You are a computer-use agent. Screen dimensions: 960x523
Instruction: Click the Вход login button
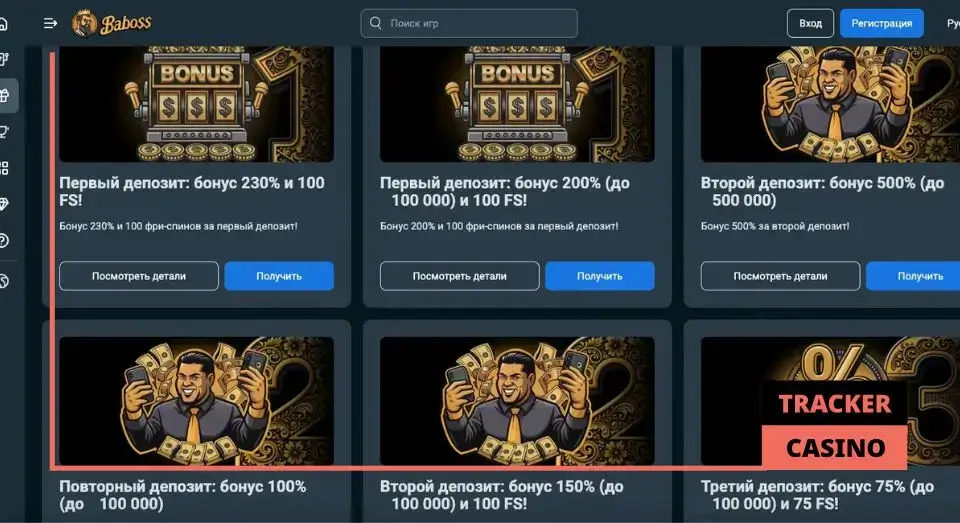810,23
